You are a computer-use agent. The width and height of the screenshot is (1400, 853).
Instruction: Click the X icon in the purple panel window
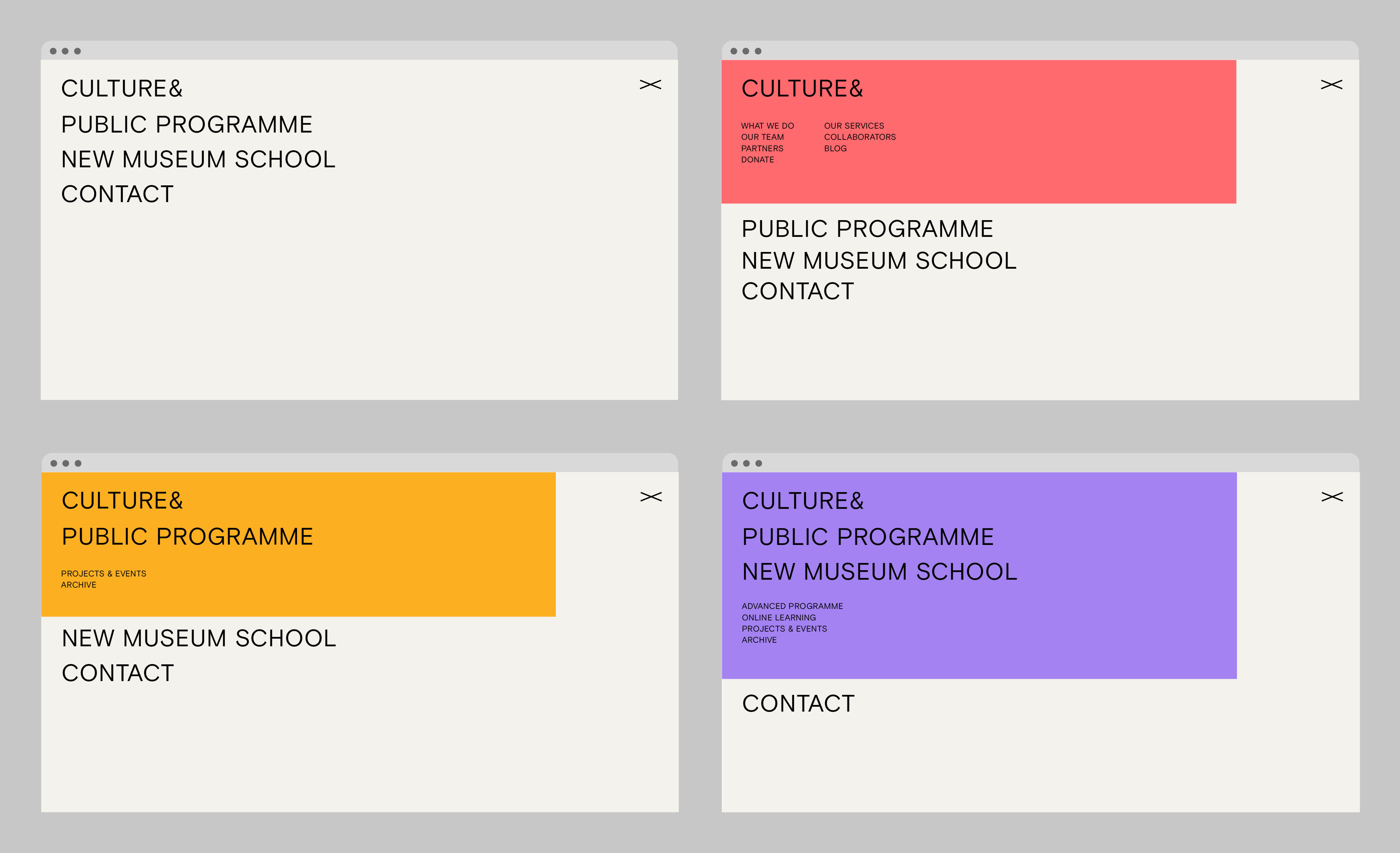pos(1332,497)
